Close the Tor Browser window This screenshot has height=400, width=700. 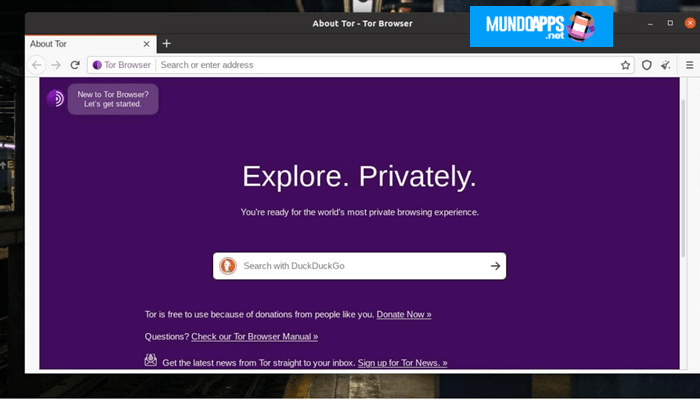[x=690, y=23]
